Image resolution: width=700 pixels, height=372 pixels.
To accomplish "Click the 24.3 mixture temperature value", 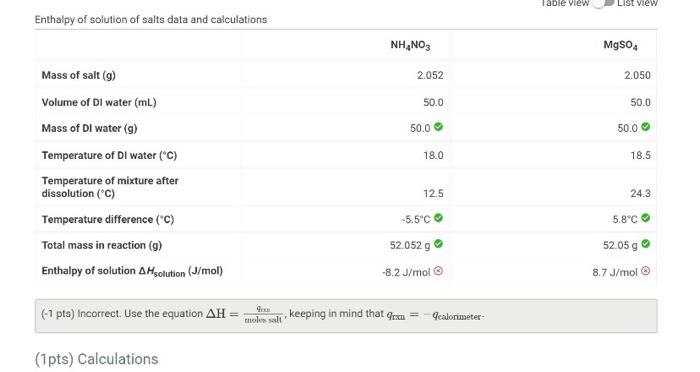I will tap(640, 193).
